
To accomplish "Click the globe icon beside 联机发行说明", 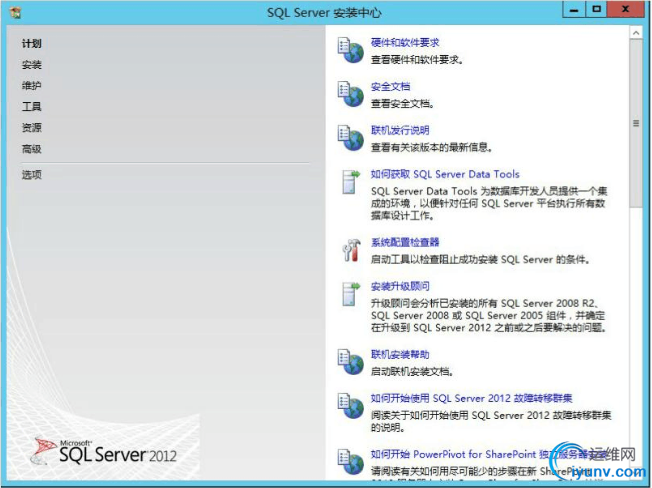I will point(351,138).
